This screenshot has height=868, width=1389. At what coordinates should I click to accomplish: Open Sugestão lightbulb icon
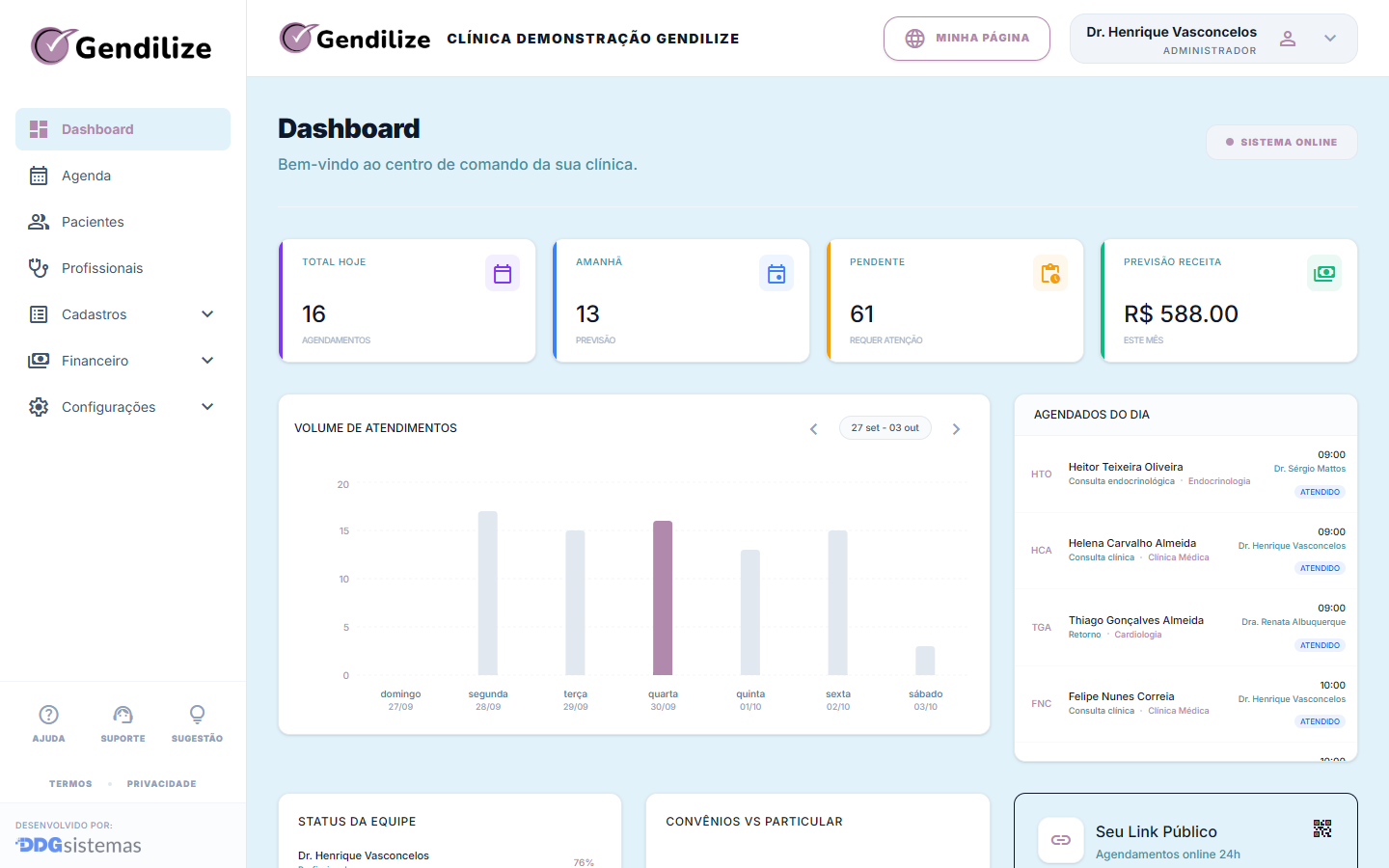click(197, 715)
